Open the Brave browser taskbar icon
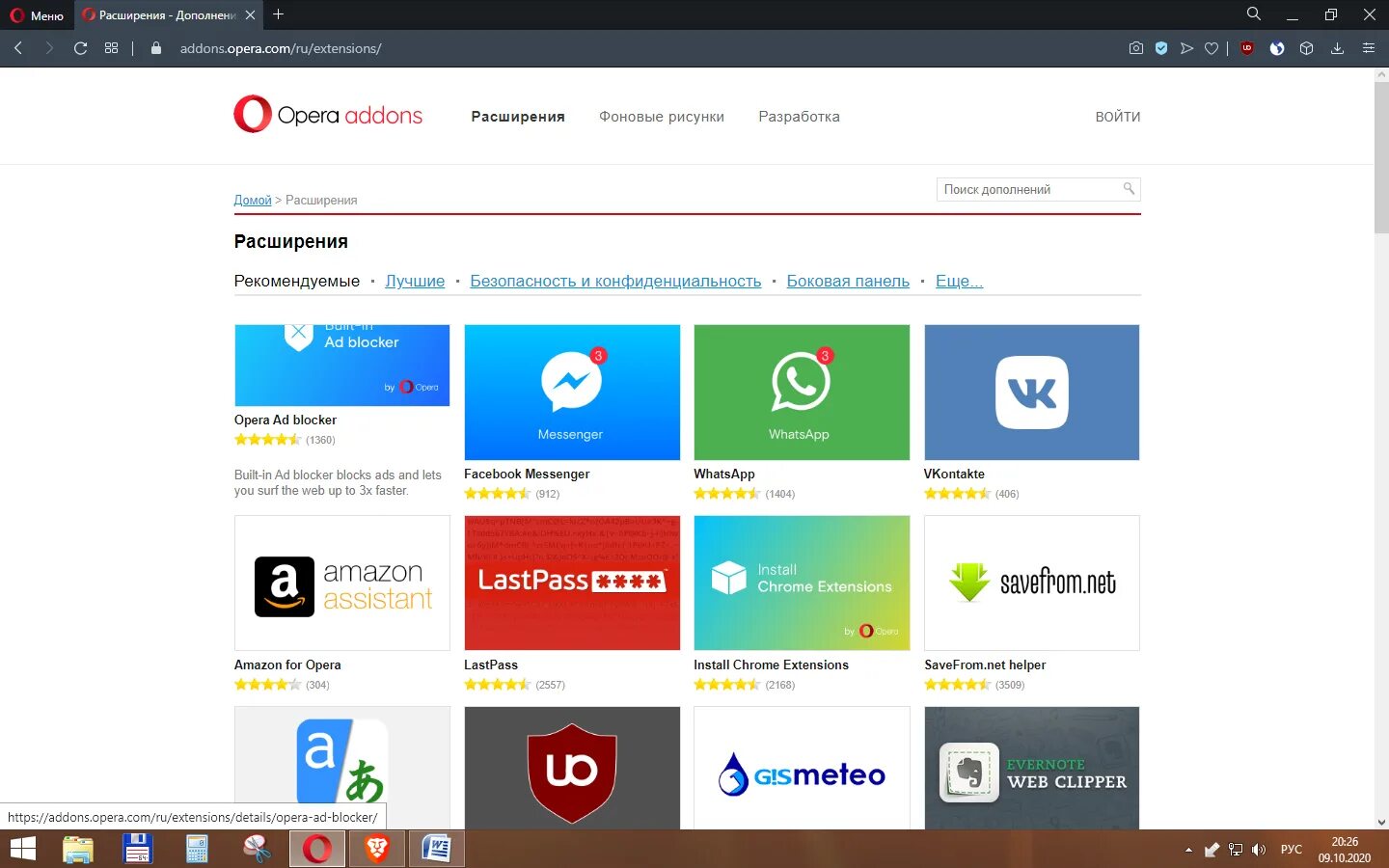 pyautogui.click(x=377, y=849)
